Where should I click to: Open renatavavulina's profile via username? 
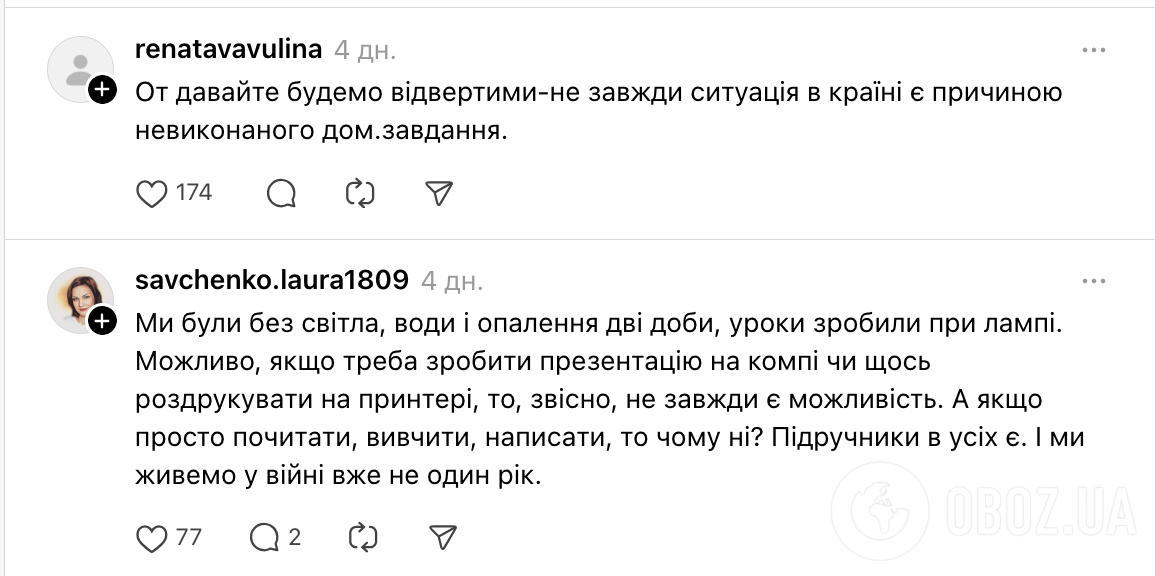click(x=229, y=48)
